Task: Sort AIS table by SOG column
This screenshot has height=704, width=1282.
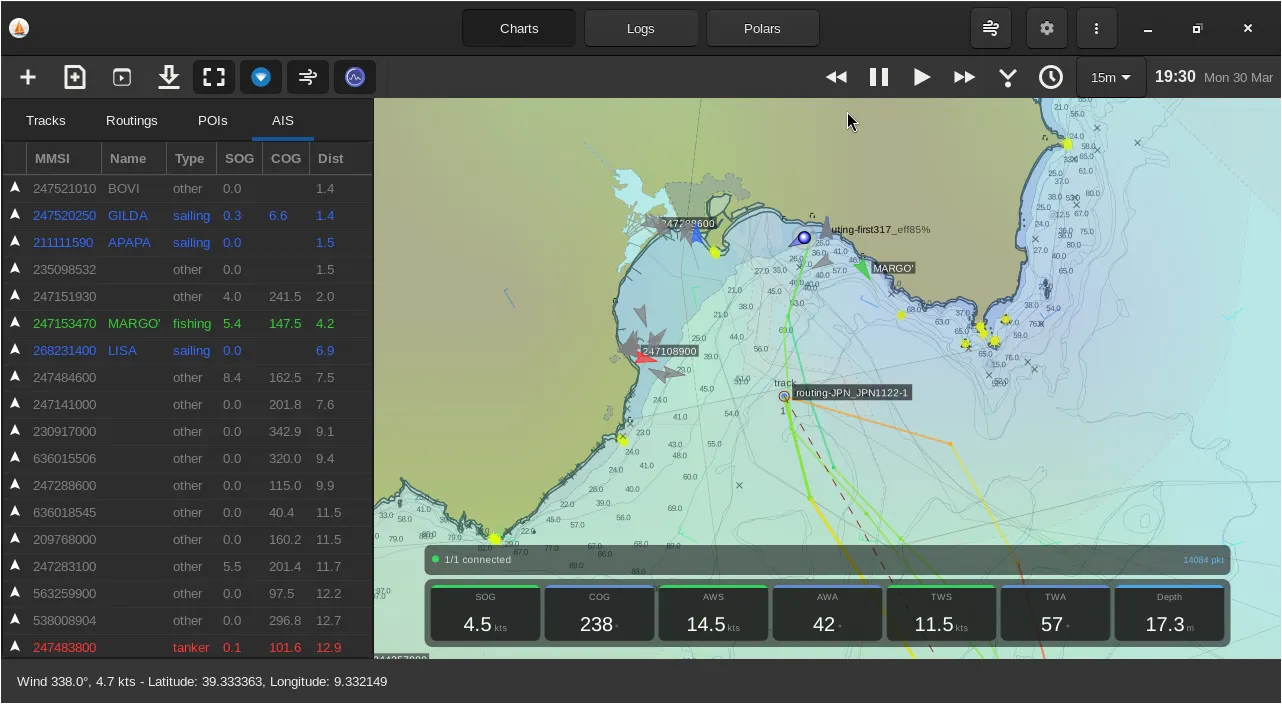Action: pyautogui.click(x=240, y=158)
